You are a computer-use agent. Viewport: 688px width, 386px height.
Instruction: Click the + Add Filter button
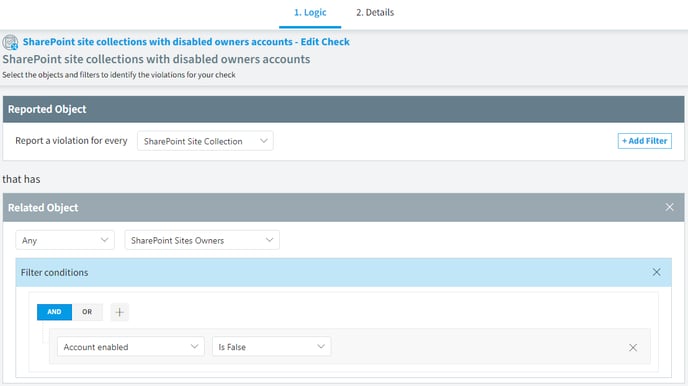click(645, 141)
